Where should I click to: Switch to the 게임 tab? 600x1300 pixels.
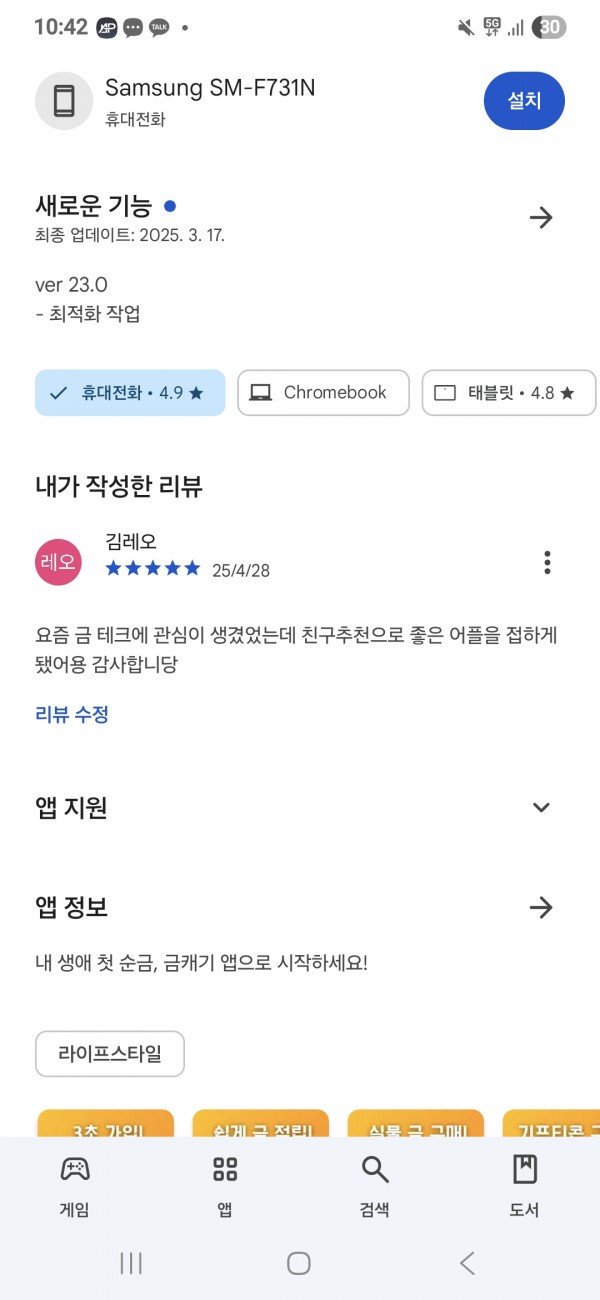tap(75, 1187)
